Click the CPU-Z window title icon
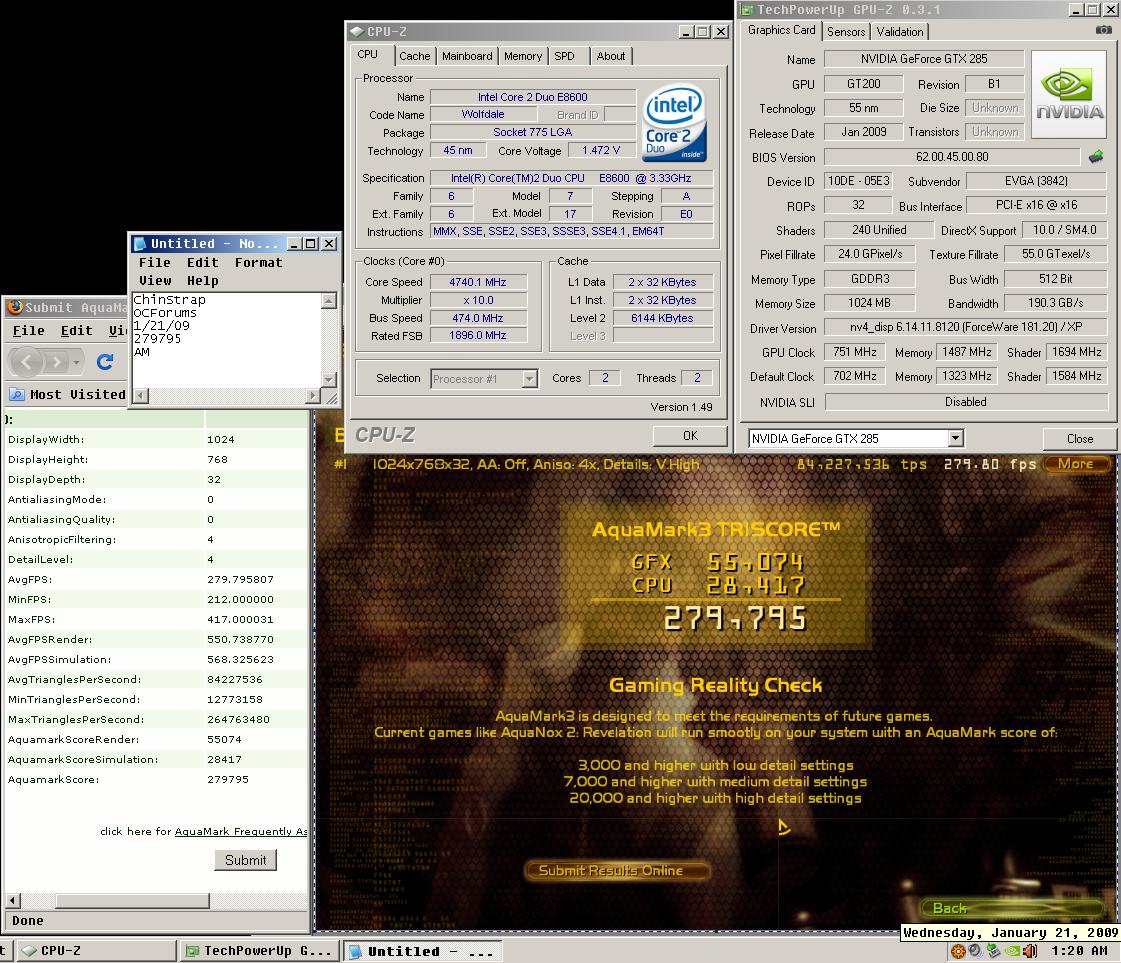Screen dimensions: 1121x963 [x=356, y=31]
